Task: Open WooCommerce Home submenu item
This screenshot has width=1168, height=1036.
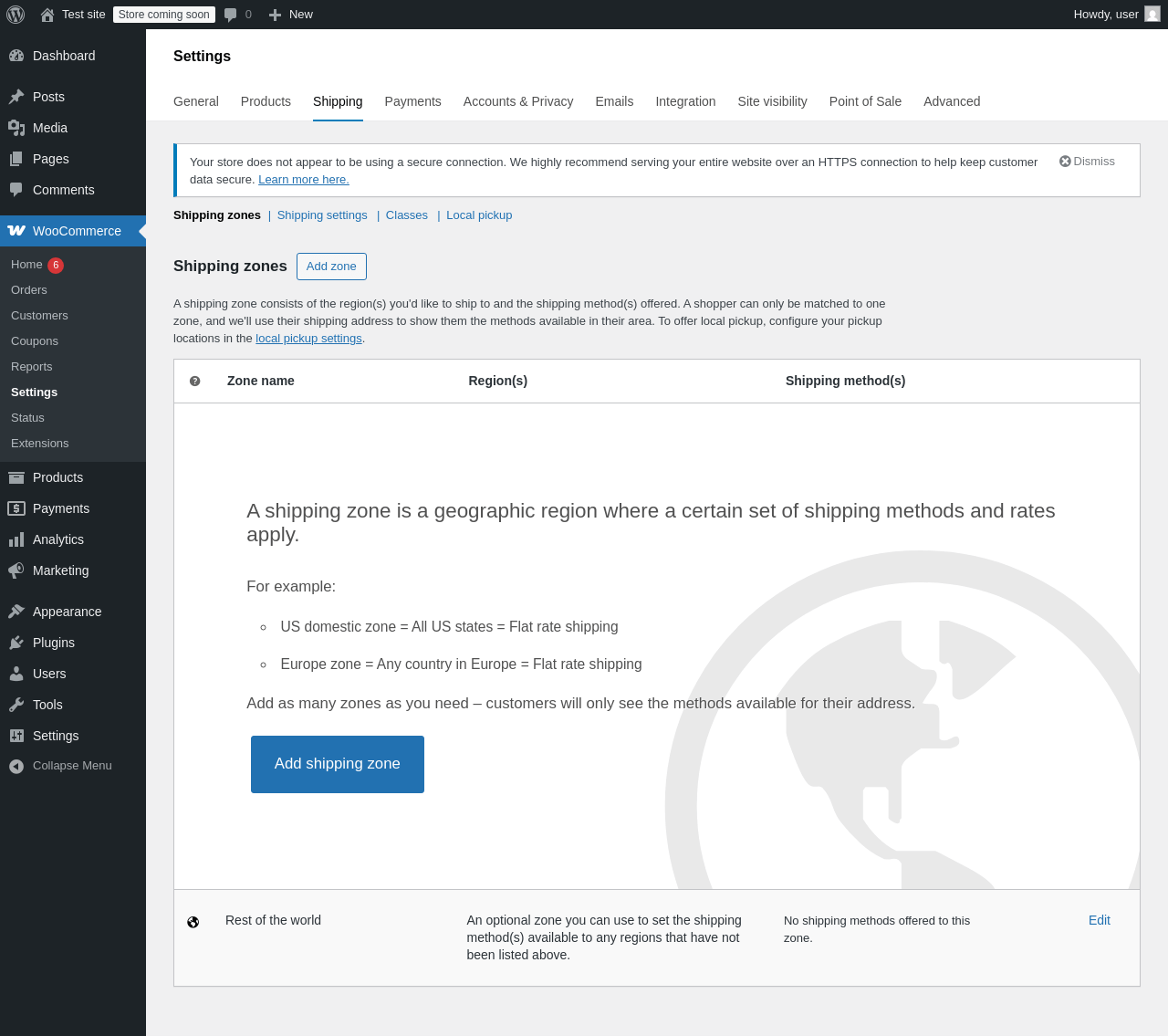Action: click(26, 265)
